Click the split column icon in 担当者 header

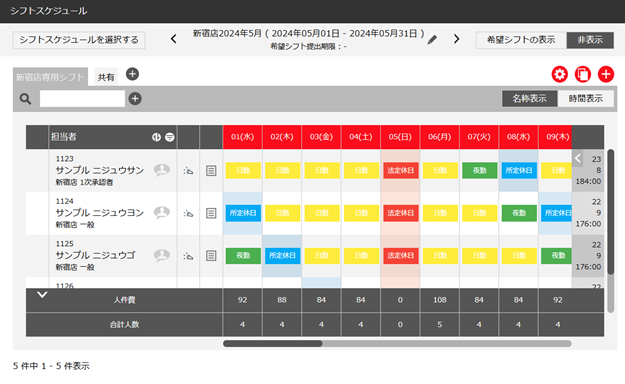(x=156, y=137)
